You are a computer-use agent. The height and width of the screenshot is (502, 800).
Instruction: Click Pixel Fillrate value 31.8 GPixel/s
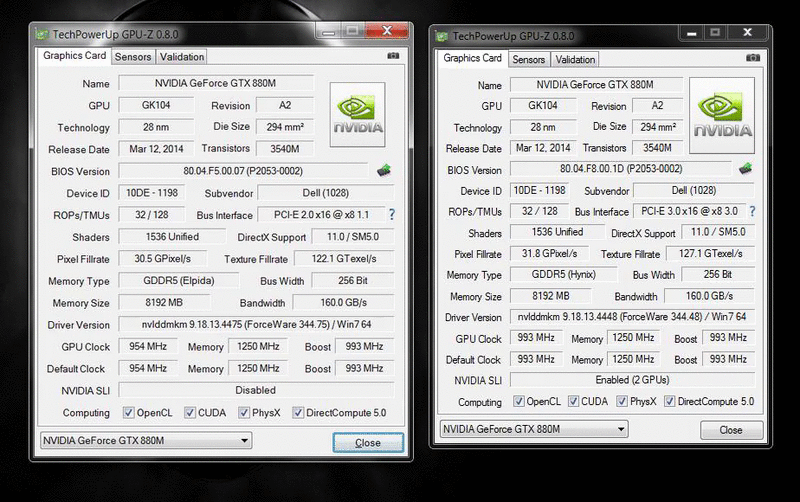[549, 254]
